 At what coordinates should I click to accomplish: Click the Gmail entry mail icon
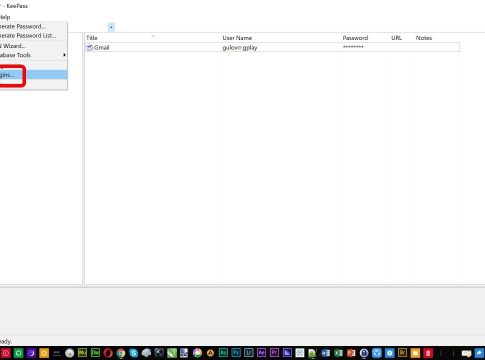[89, 48]
